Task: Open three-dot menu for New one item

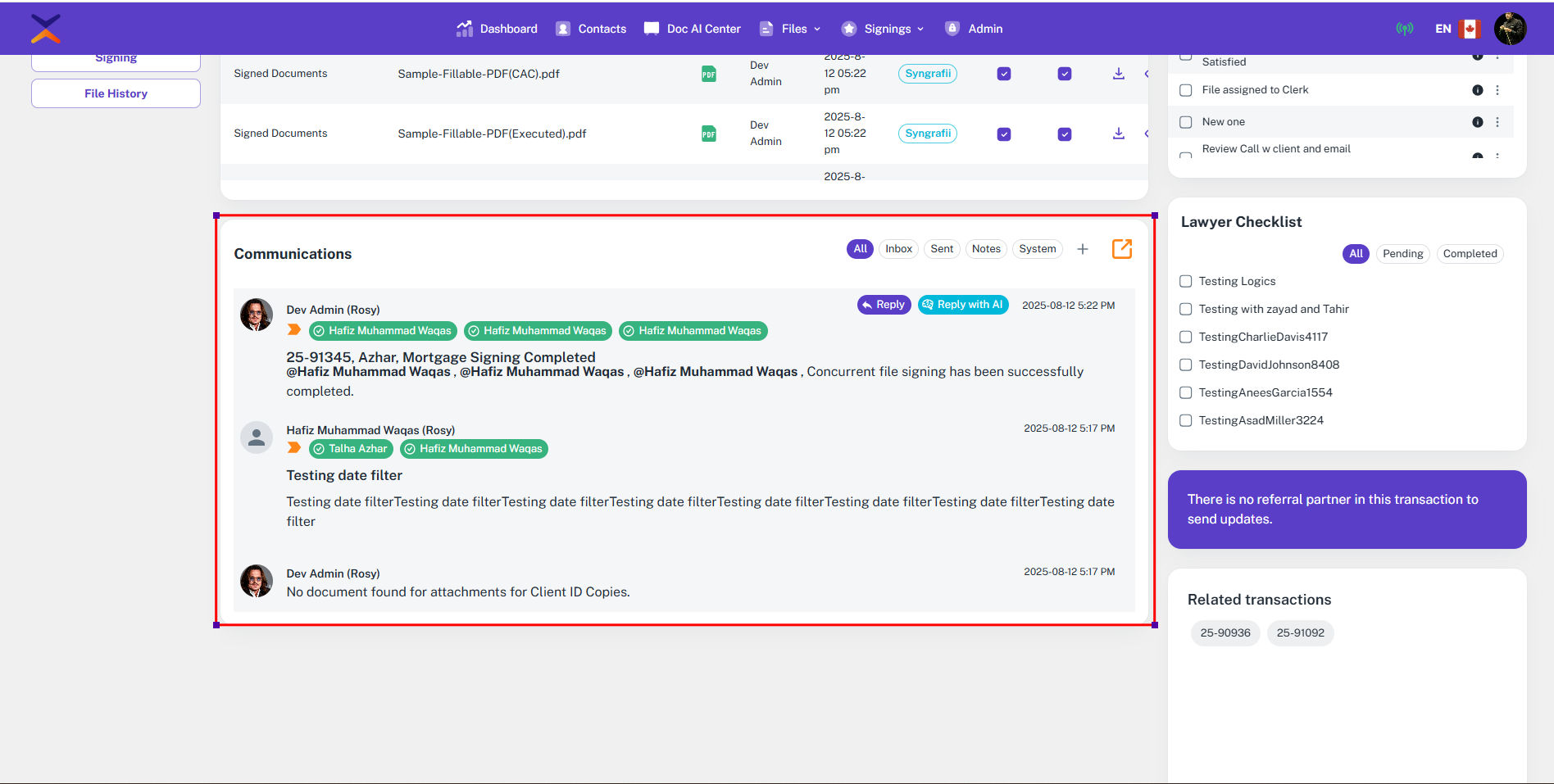Action: pos(1497,122)
